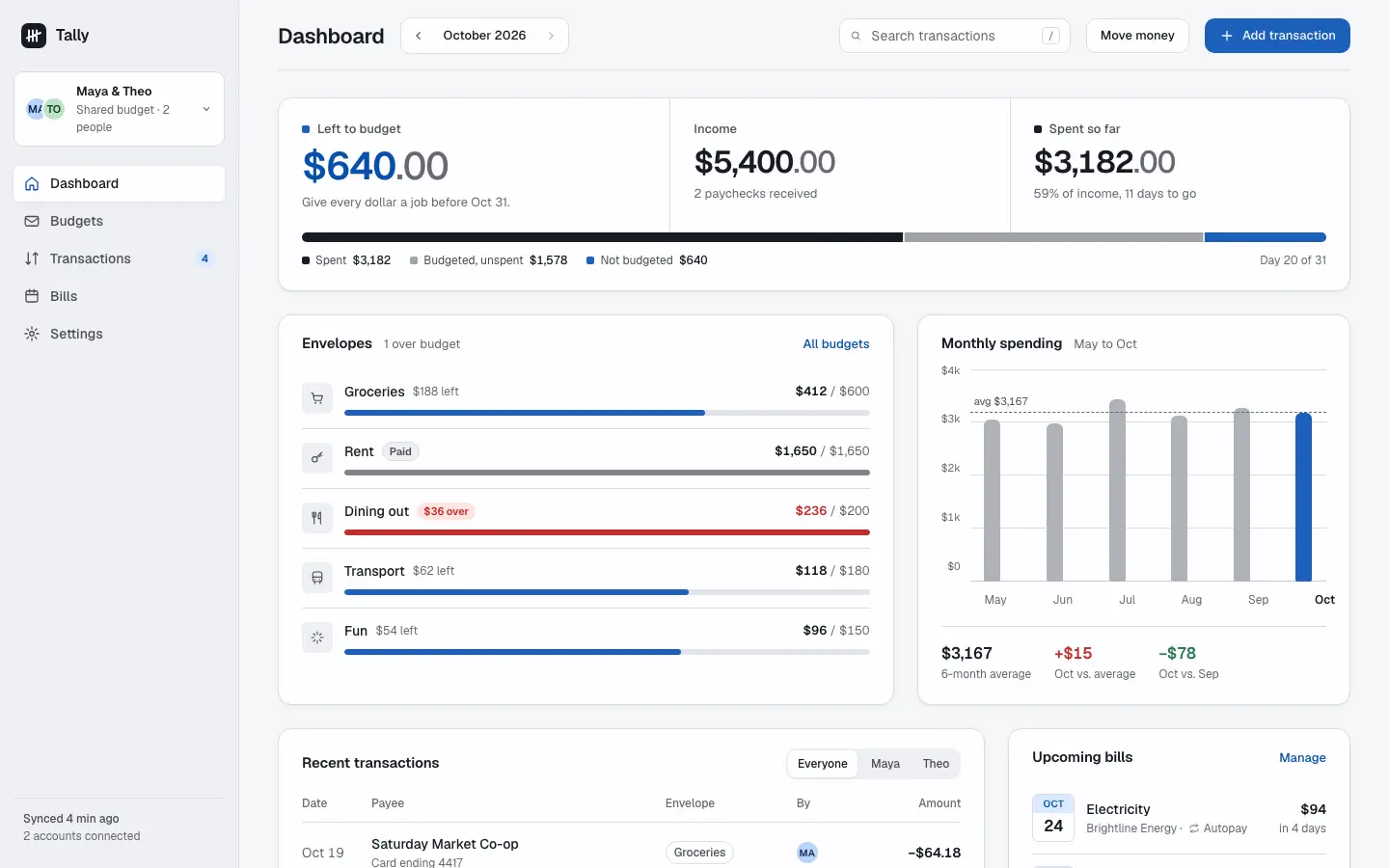Click the Dining out red progress bar

[x=607, y=532]
